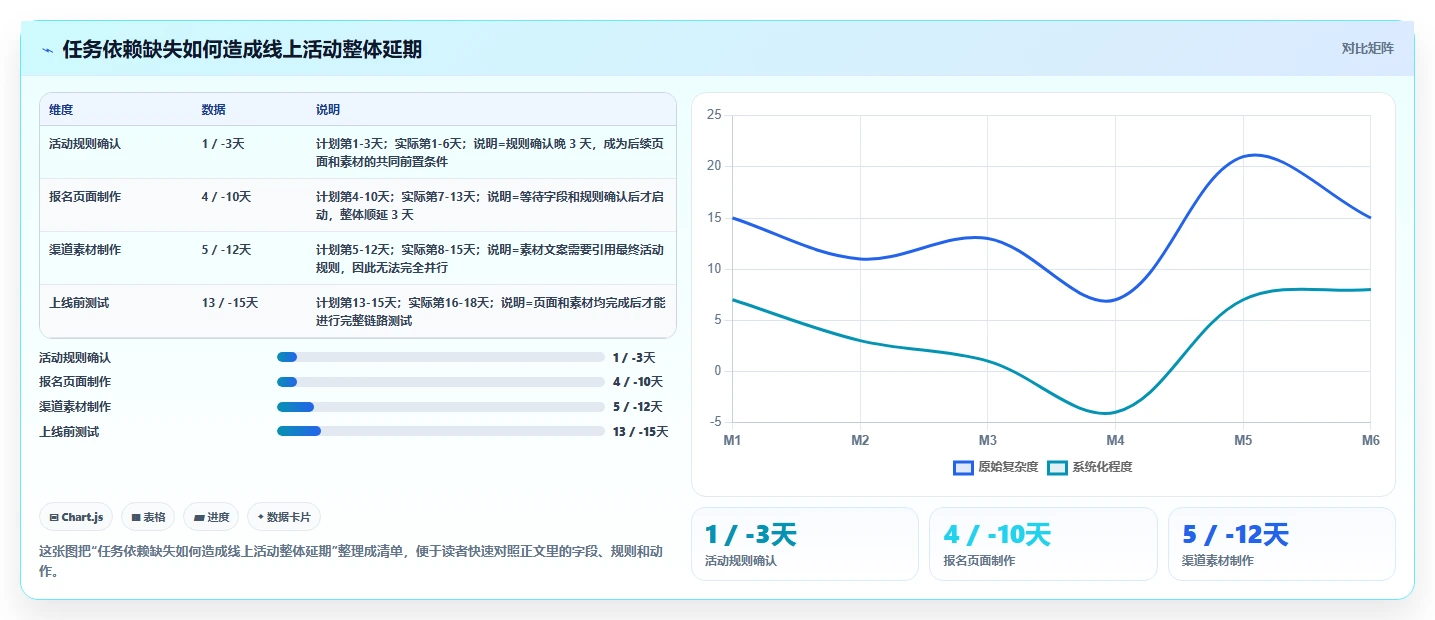
Task: Open the 4 / -10天 报名页面制作 data card
Action: point(1043,544)
